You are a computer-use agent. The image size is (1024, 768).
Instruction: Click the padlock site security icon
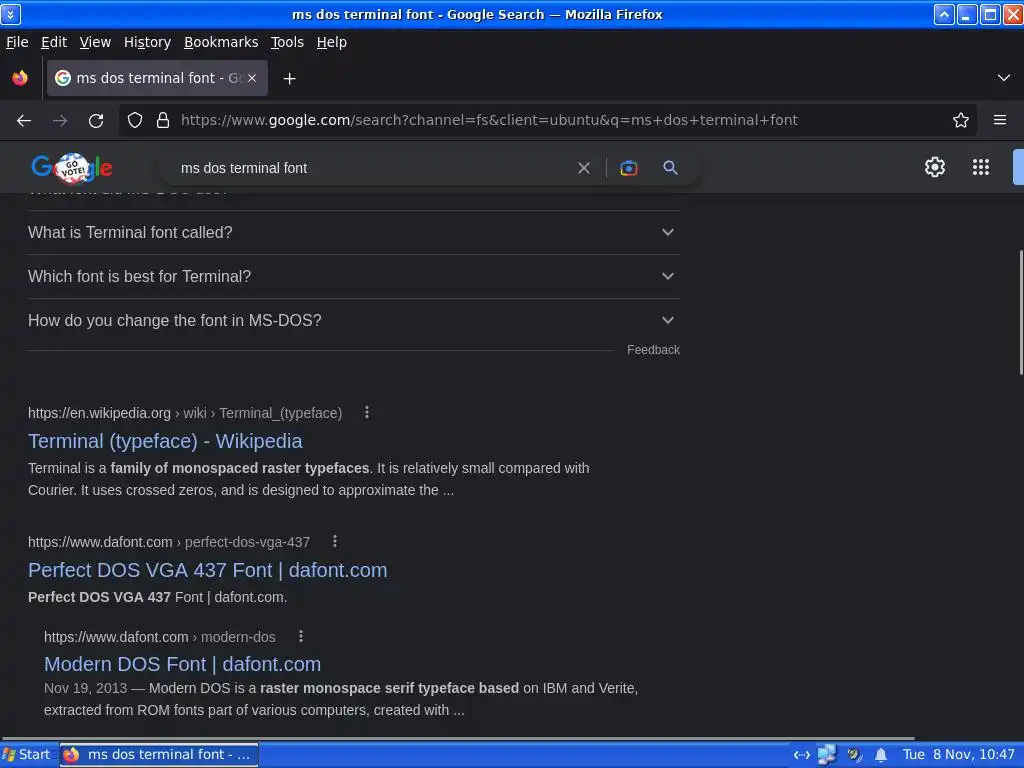[163, 120]
